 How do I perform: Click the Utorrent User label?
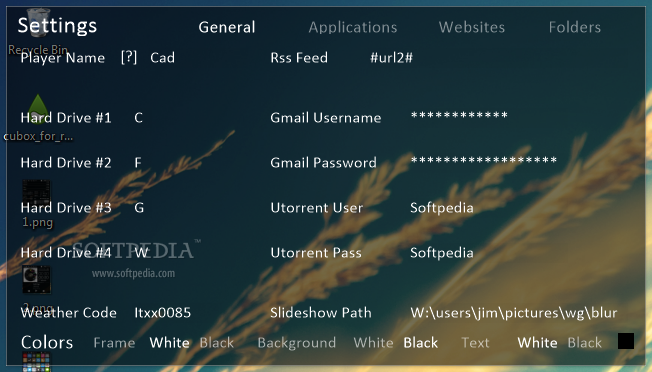[x=317, y=207]
